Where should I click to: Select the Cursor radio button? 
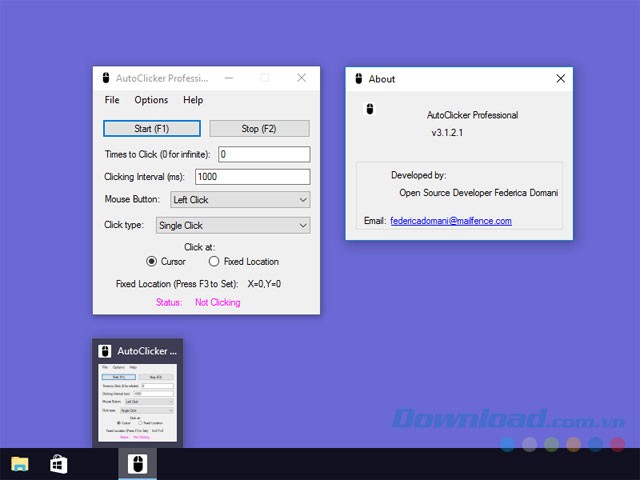(152, 262)
